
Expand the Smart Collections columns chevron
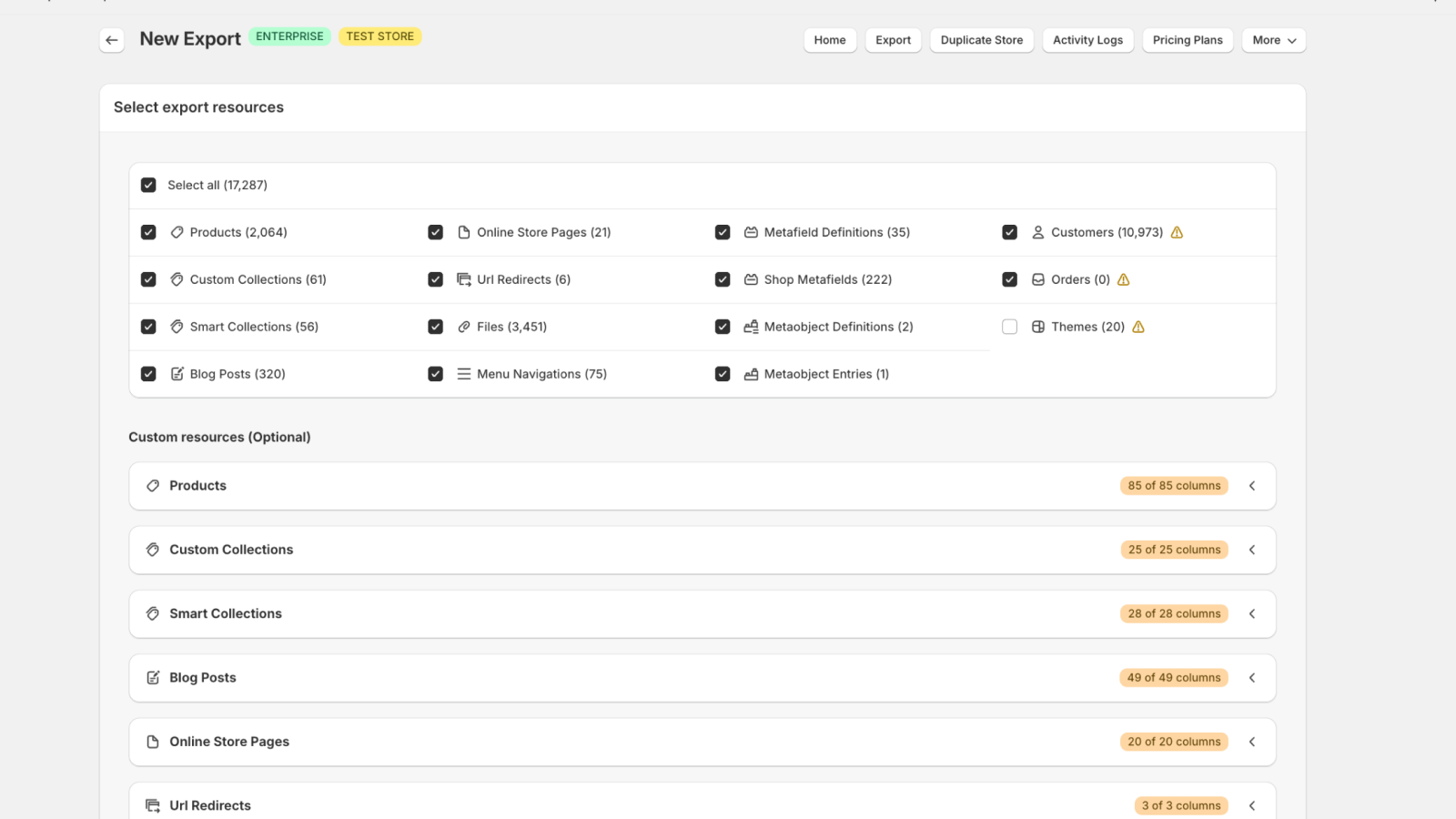[x=1252, y=614]
